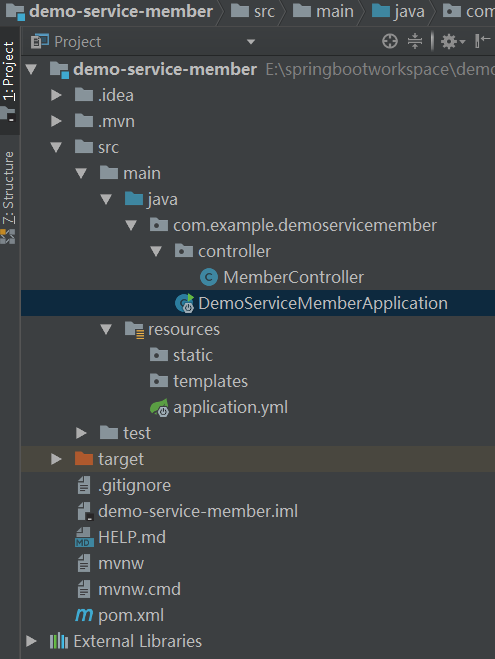Viewport: 495px width, 659px height.
Task: Collapse the java folder arrow
Action: coord(106,199)
